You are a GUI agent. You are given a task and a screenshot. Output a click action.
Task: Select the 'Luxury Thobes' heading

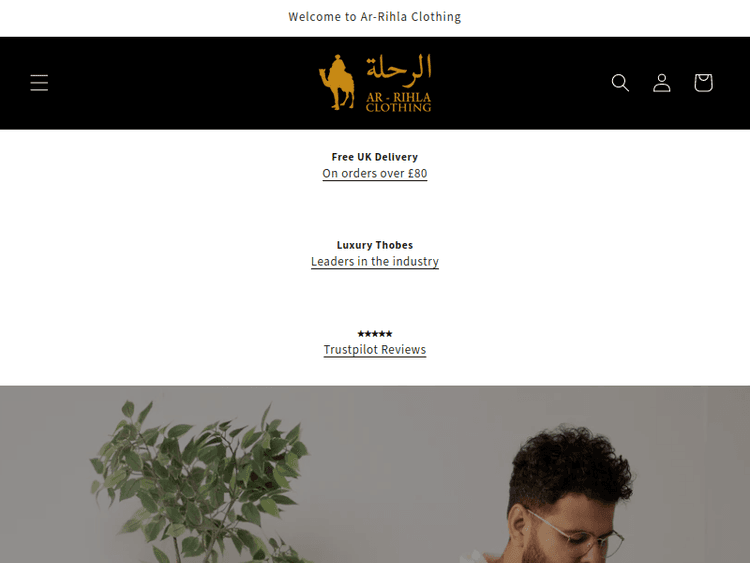(x=375, y=245)
